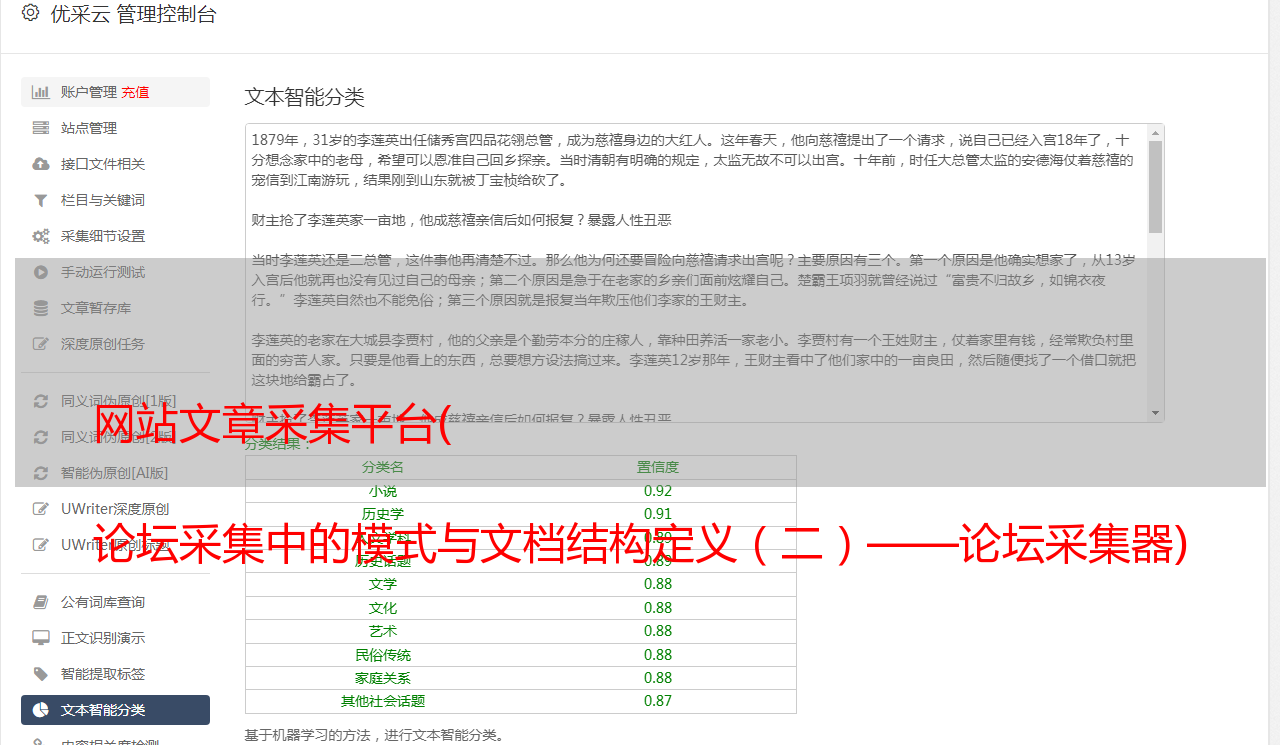Click the 0.87 confidence value
The width and height of the screenshot is (1280, 745).
[x=658, y=701]
